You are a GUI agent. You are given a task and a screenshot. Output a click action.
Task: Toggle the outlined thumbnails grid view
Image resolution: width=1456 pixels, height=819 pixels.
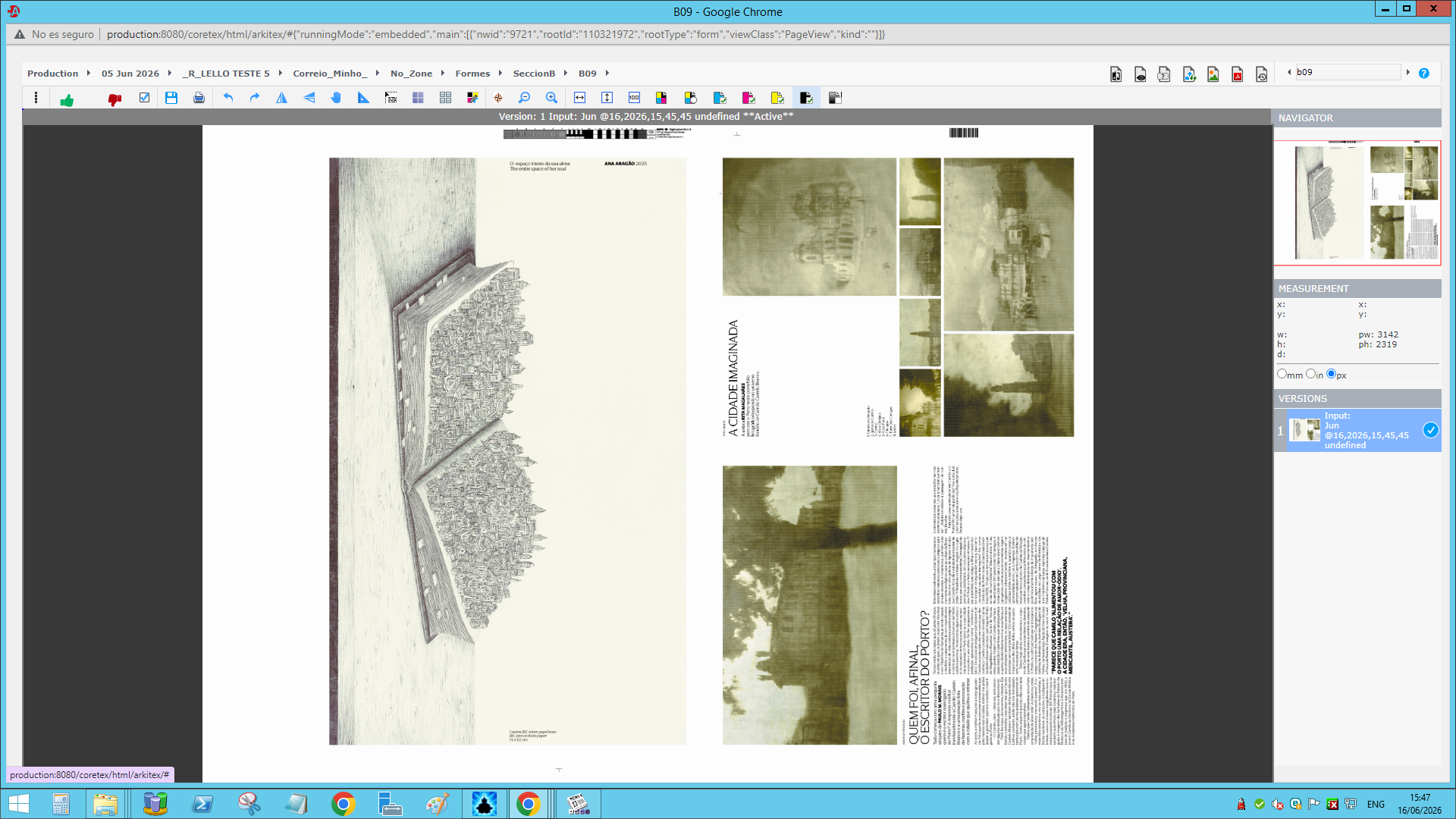coord(445,98)
